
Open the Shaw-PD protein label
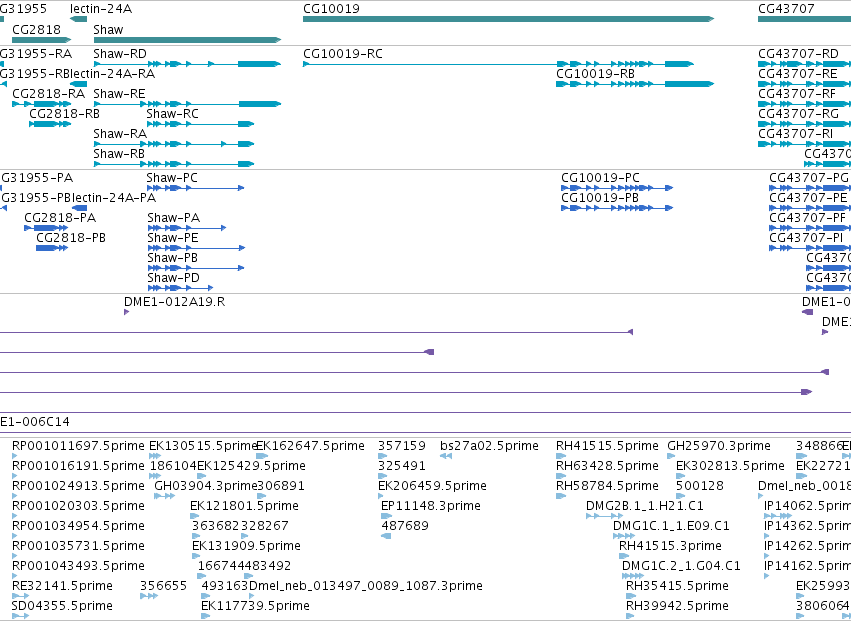pyautogui.click(x=174, y=279)
